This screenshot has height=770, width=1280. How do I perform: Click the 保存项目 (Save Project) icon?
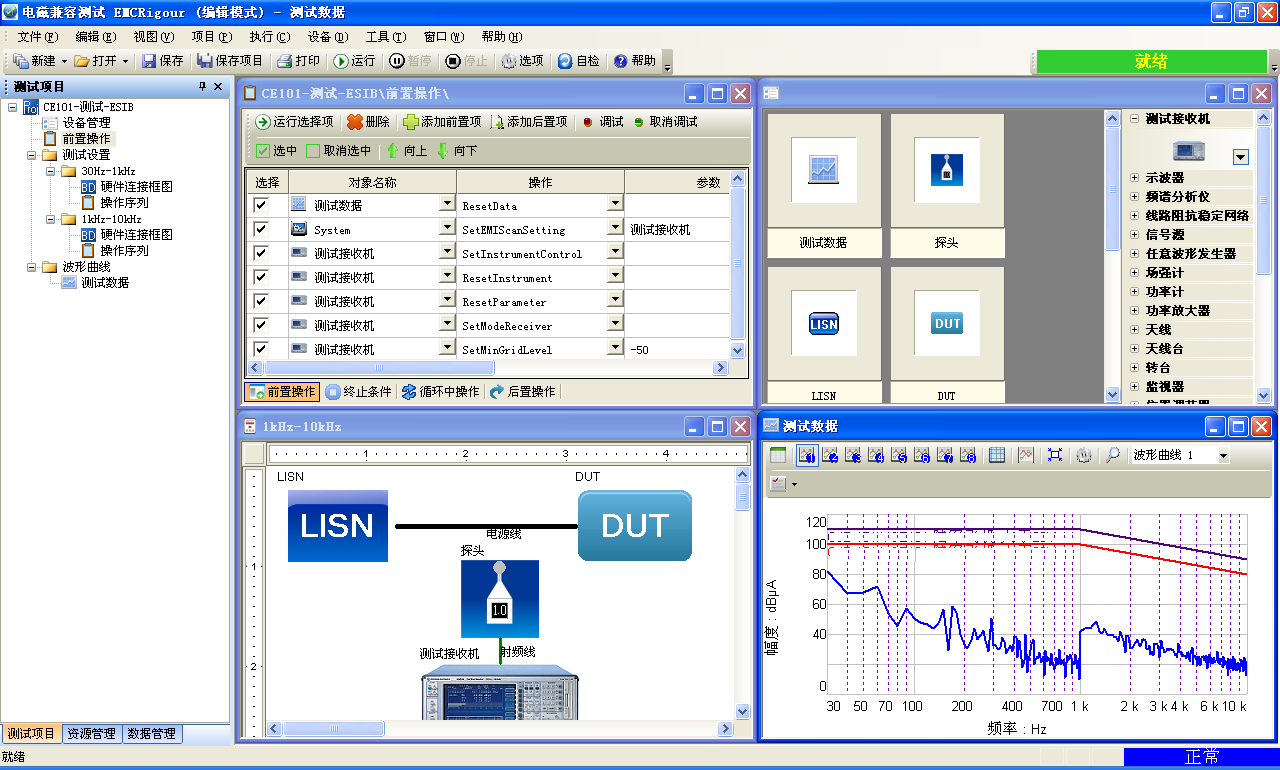(x=205, y=61)
